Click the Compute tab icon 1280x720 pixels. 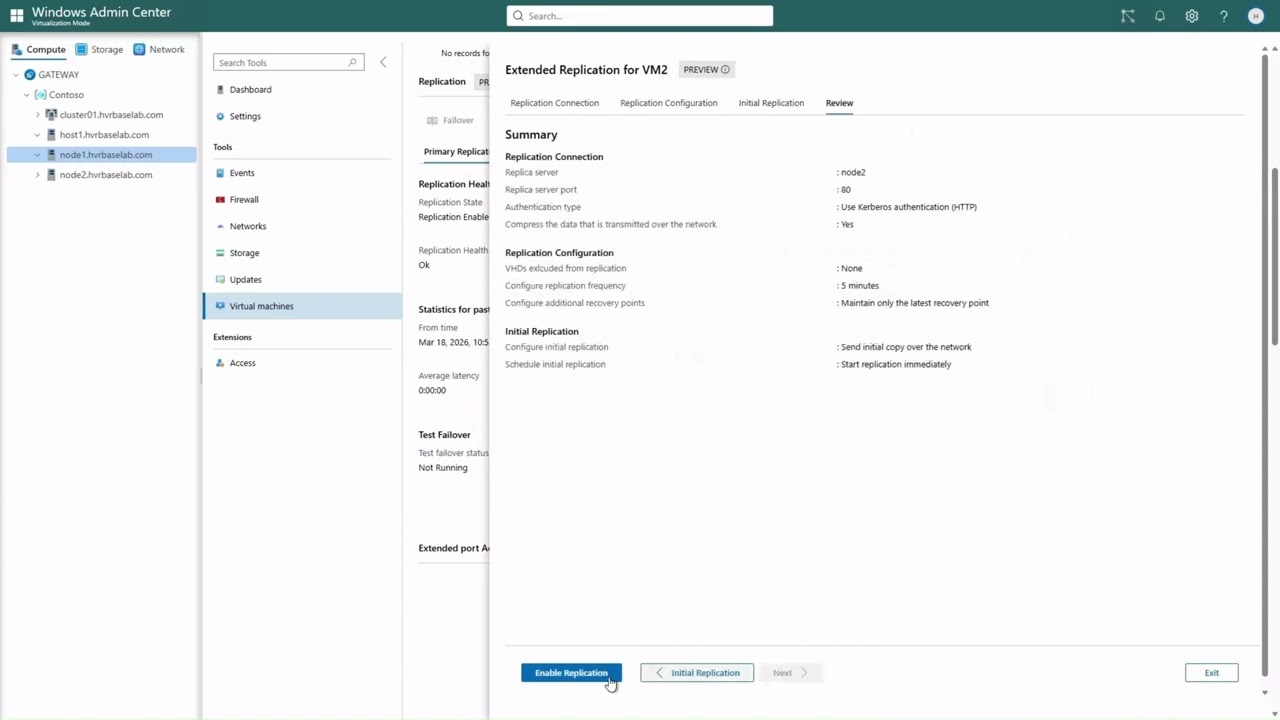point(17,49)
